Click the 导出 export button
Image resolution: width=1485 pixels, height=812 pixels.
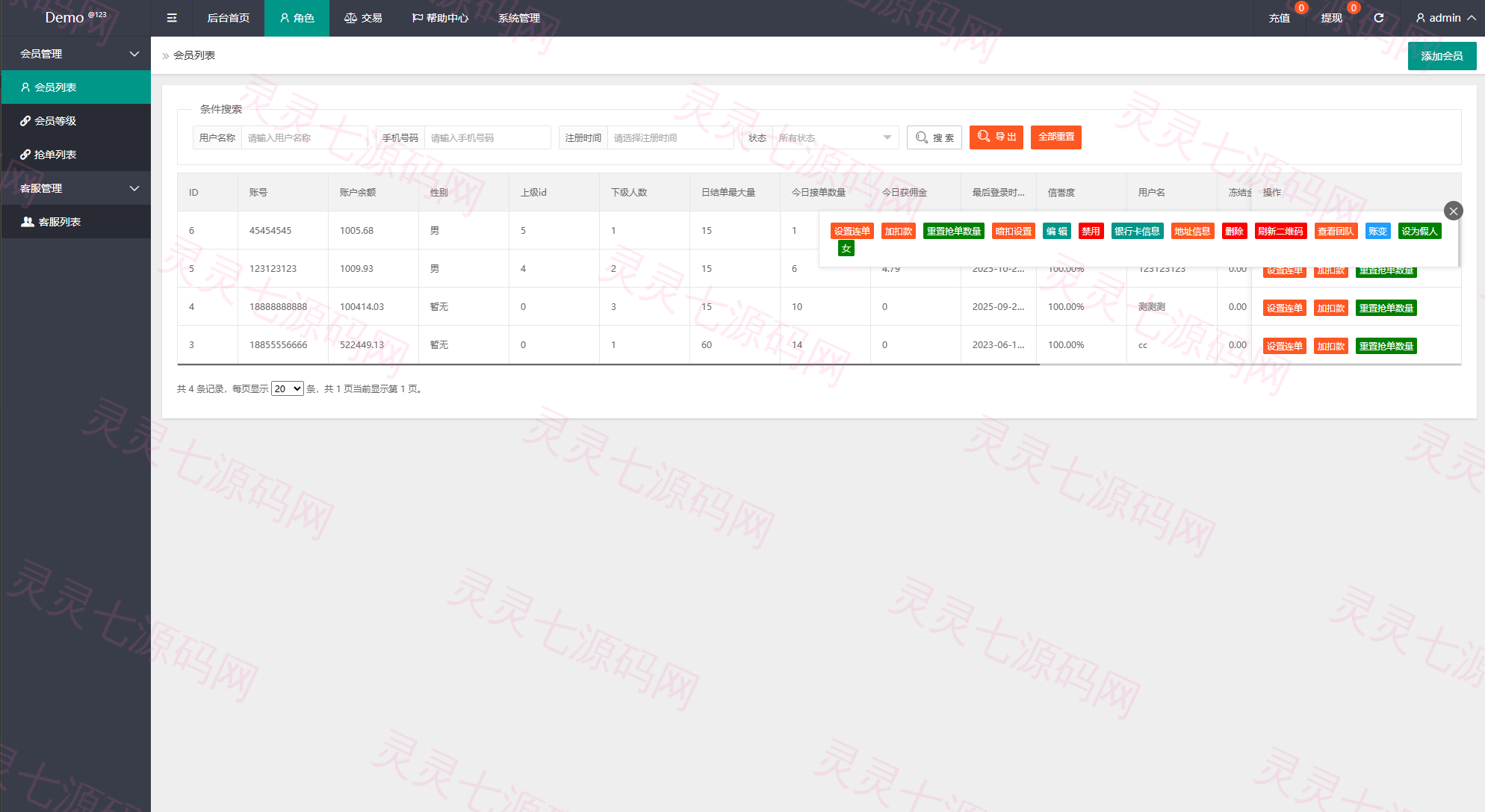click(996, 137)
